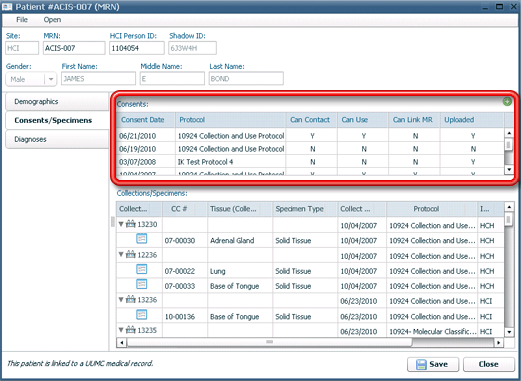Image resolution: width=521 pixels, height=381 pixels.
Task: Click collection kit icon for 12236
Action: click(131, 254)
